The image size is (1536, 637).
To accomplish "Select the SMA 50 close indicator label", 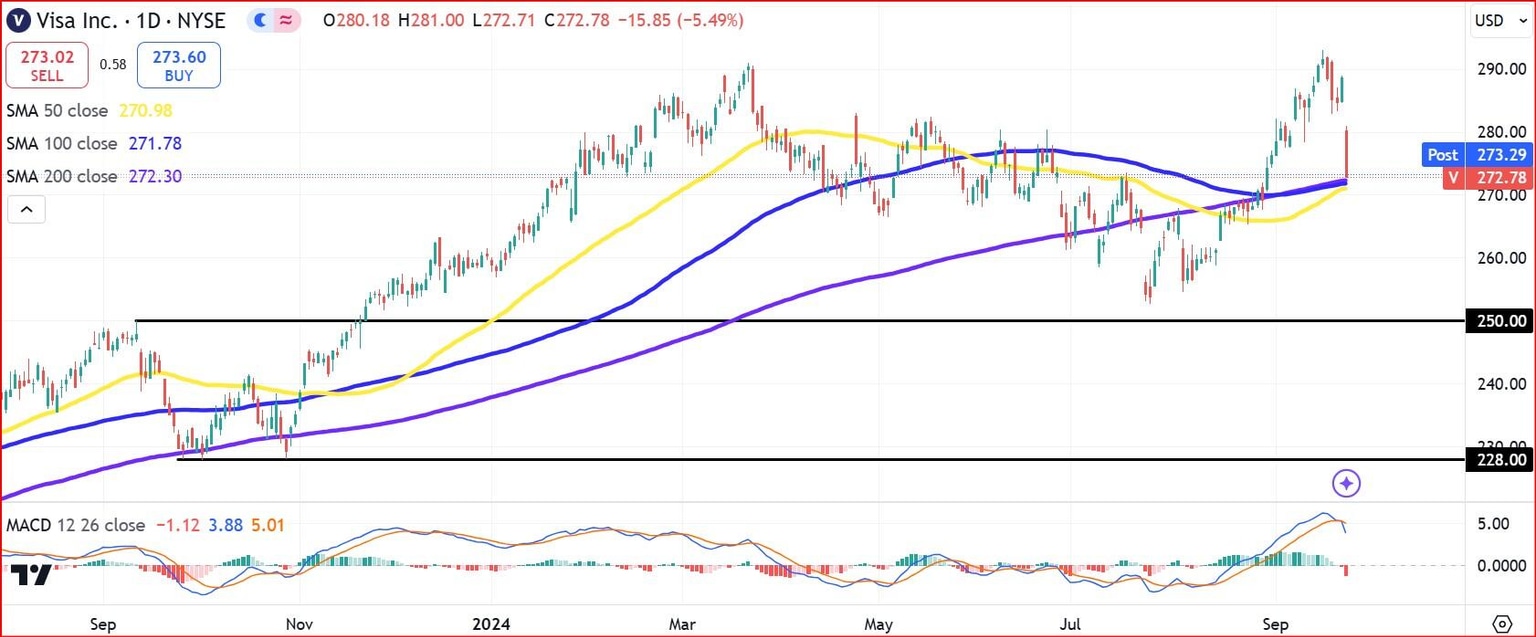I will (59, 111).
